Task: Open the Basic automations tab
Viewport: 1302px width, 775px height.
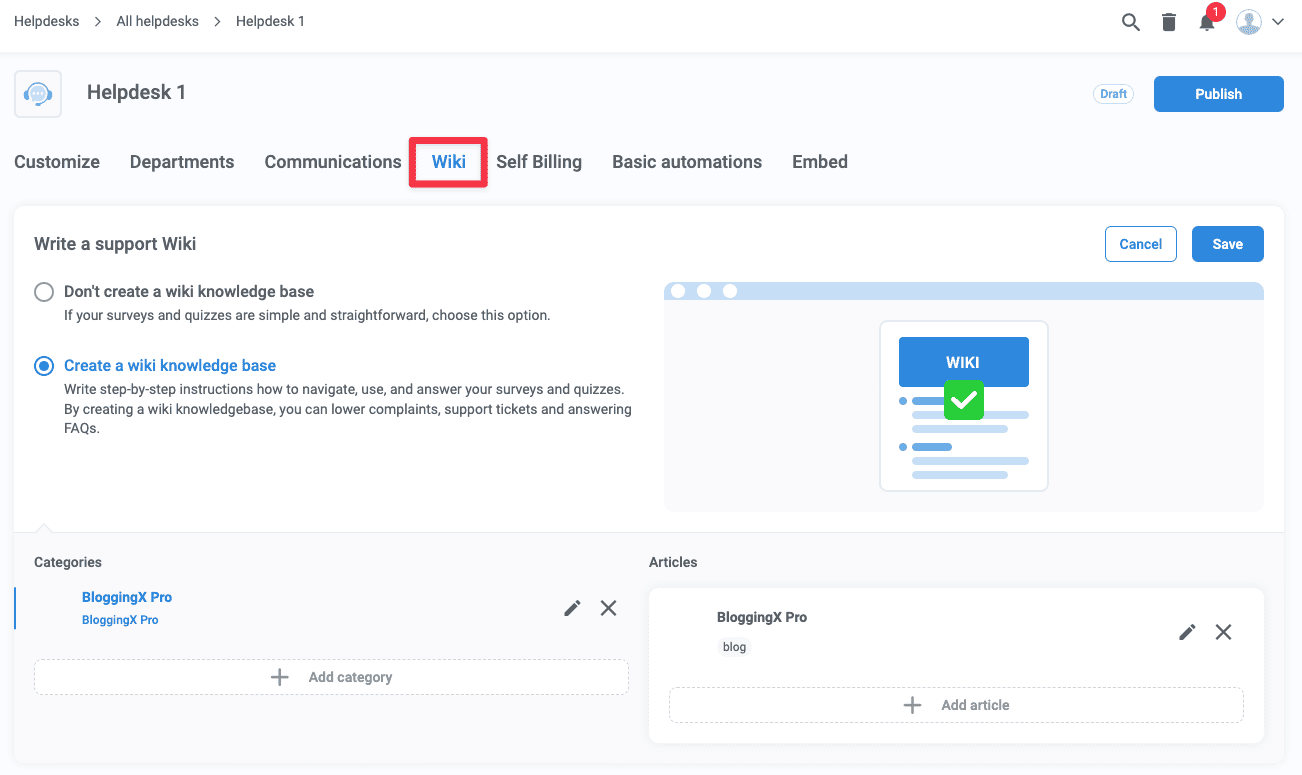Action: pyautogui.click(x=687, y=162)
